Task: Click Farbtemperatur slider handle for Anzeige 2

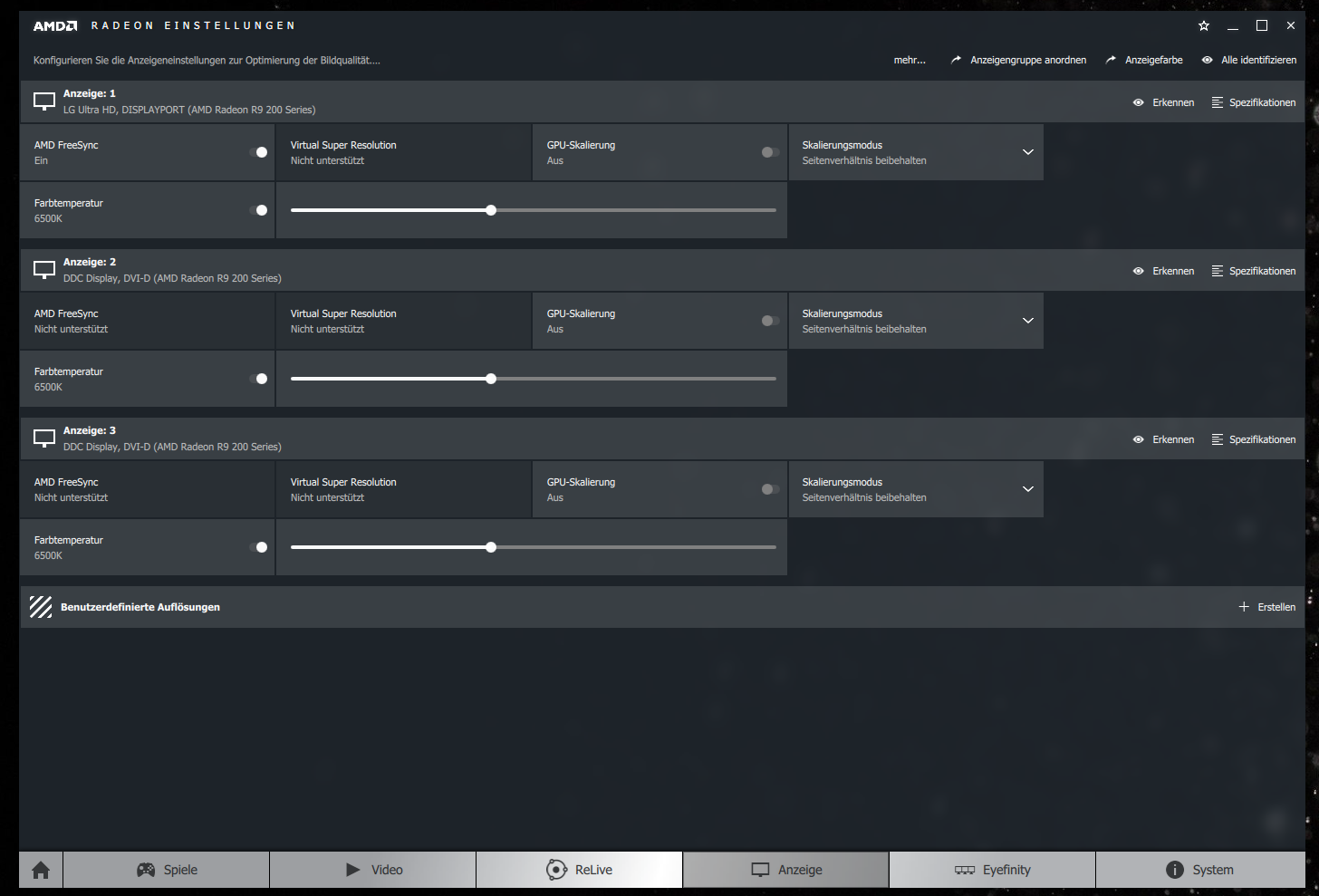Action: tap(491, 379)
